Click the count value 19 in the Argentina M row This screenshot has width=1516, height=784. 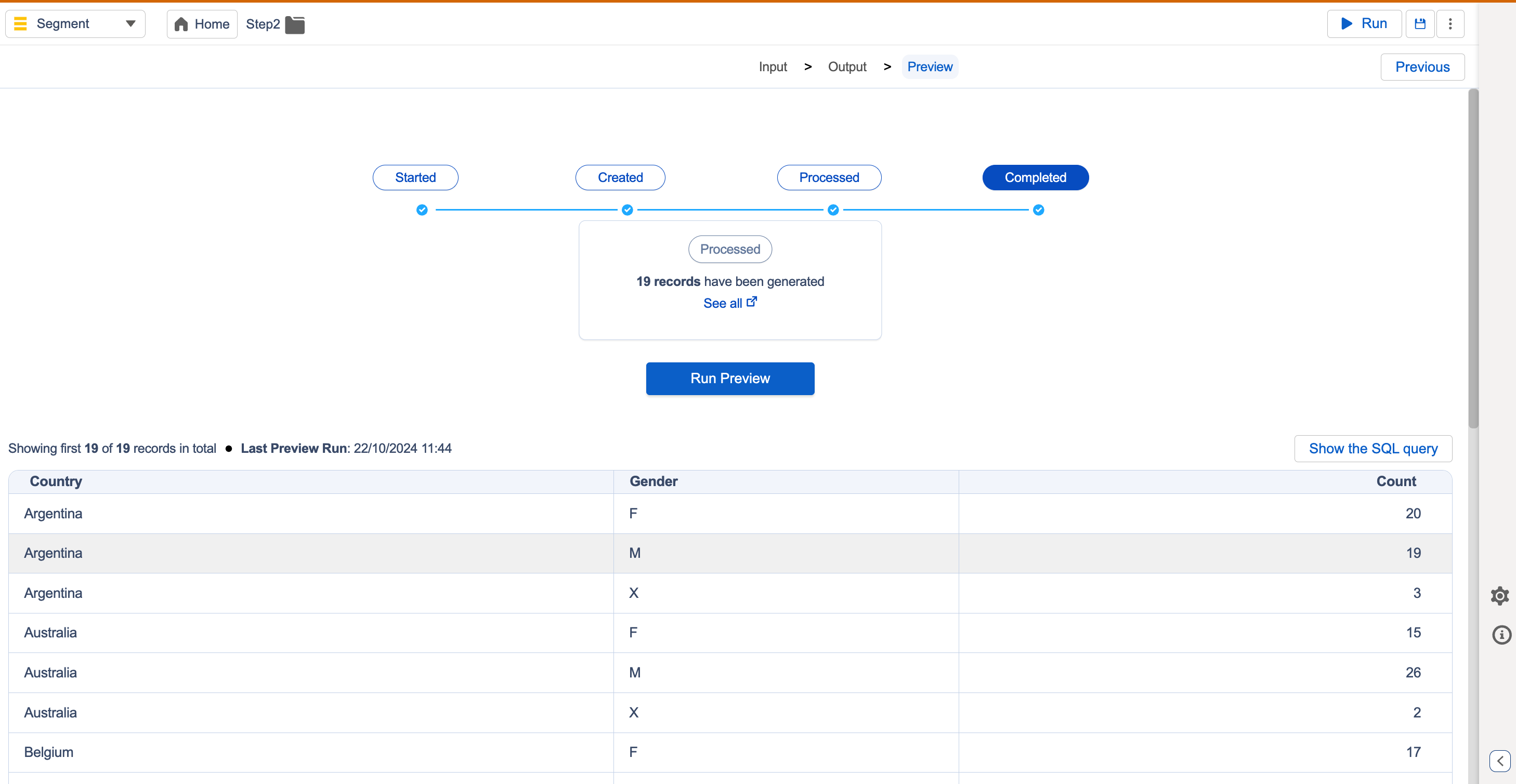1413,553
